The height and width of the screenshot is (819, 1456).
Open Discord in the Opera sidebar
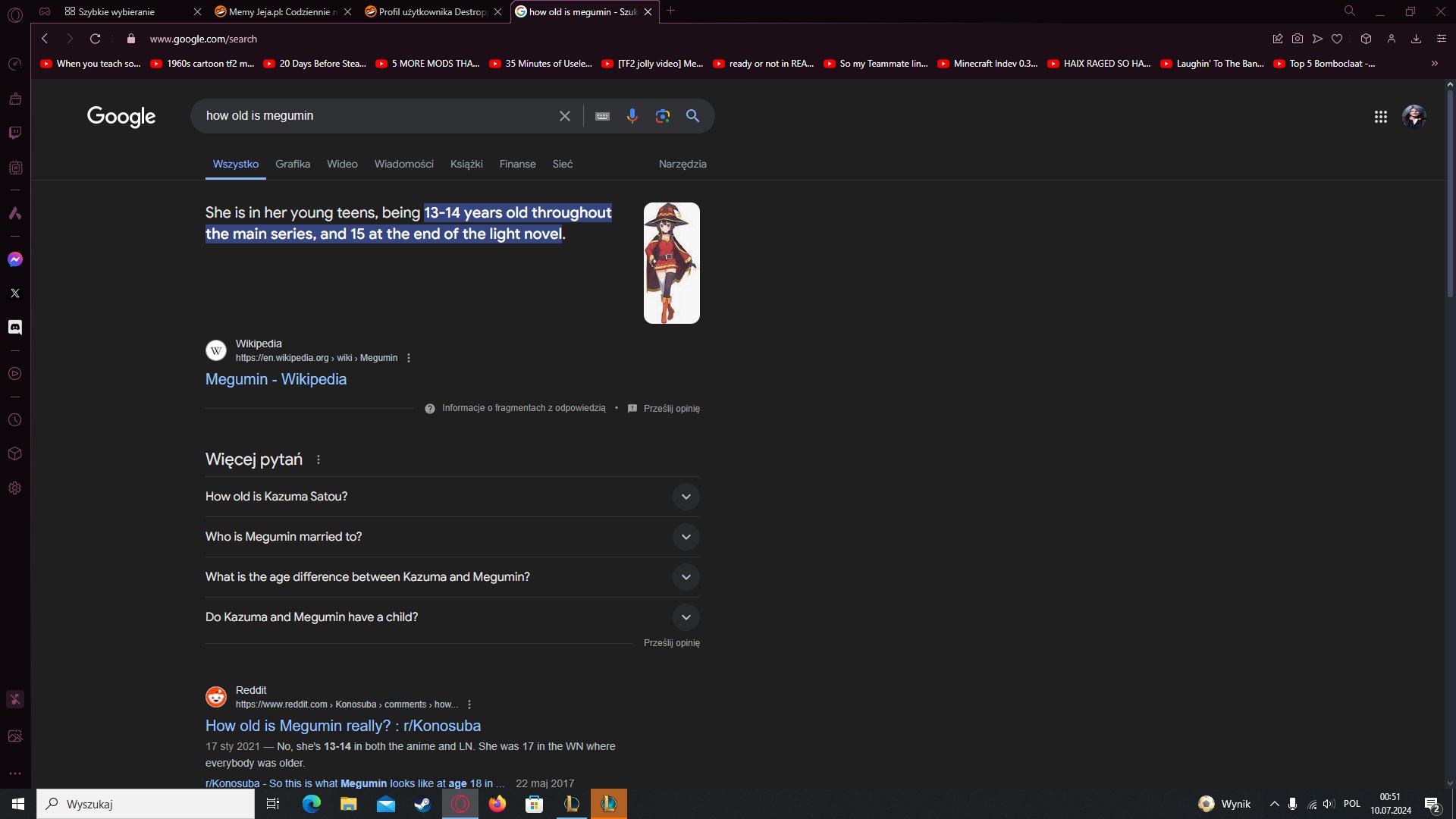point(15,327)
